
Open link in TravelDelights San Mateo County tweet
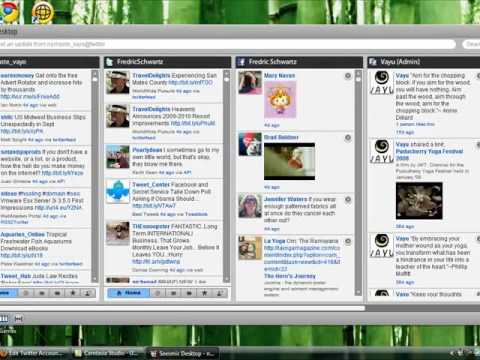click(190, 83)
